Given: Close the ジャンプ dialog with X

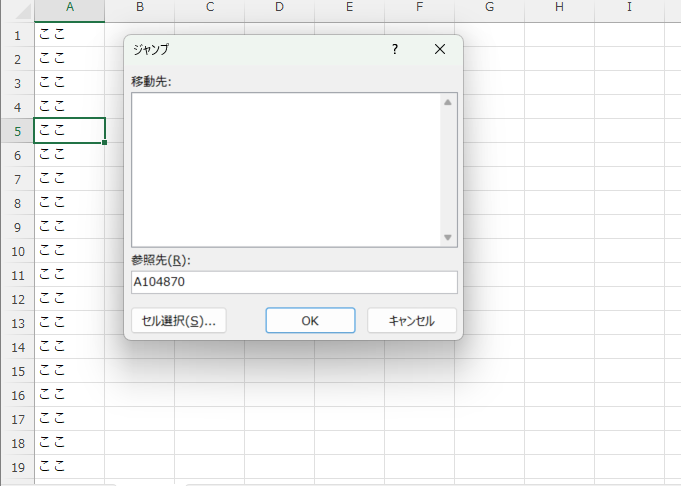Looking at the screenshot, I should [x=440, y=50].
